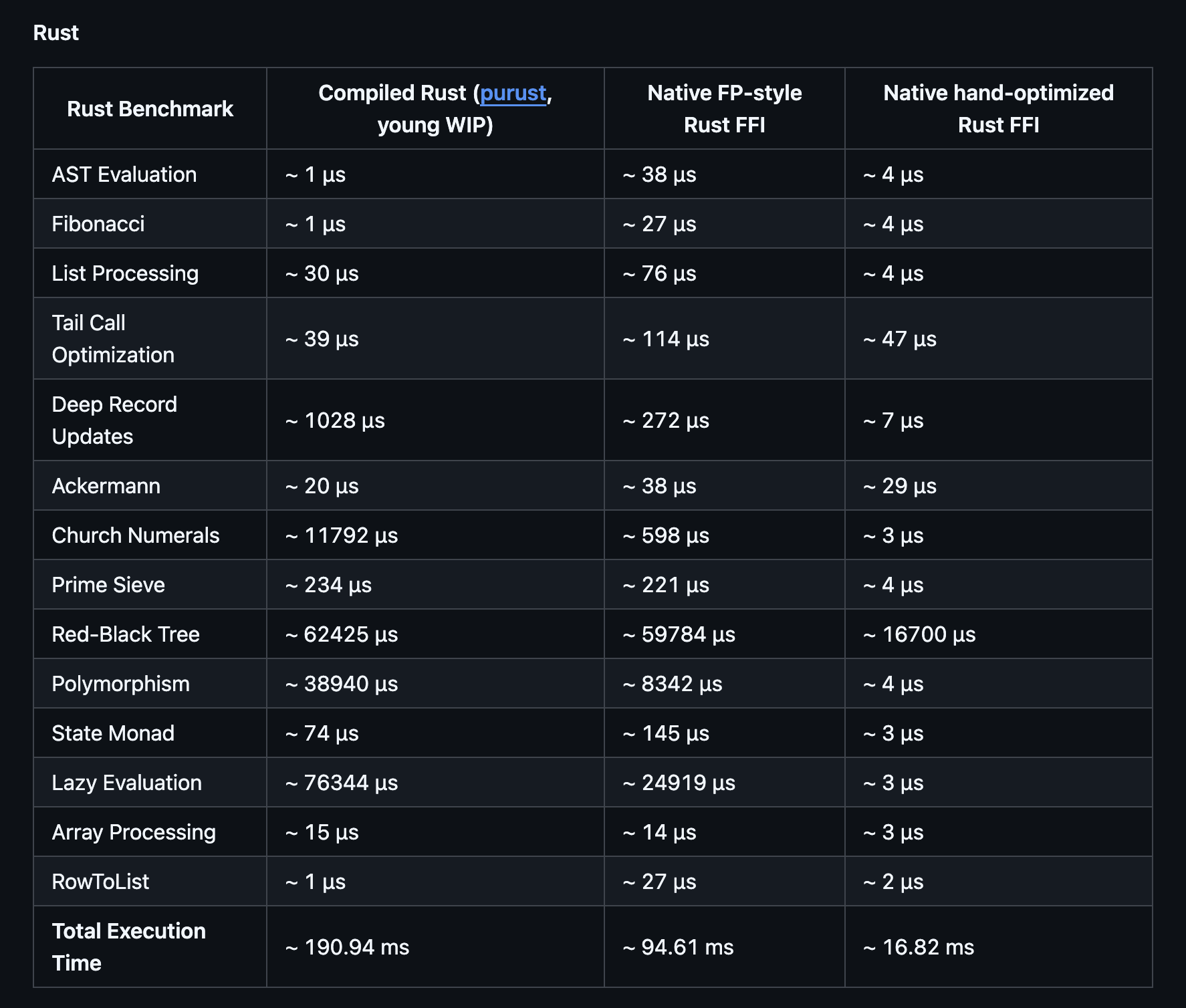Click the Prime Sieve row label
This screenshot has height=1008, width=1186.
click(x=108, y=585)
